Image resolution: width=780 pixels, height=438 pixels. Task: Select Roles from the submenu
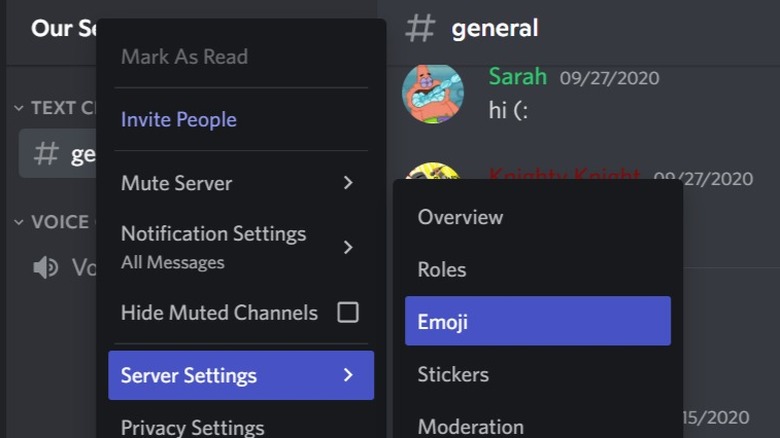442,269
